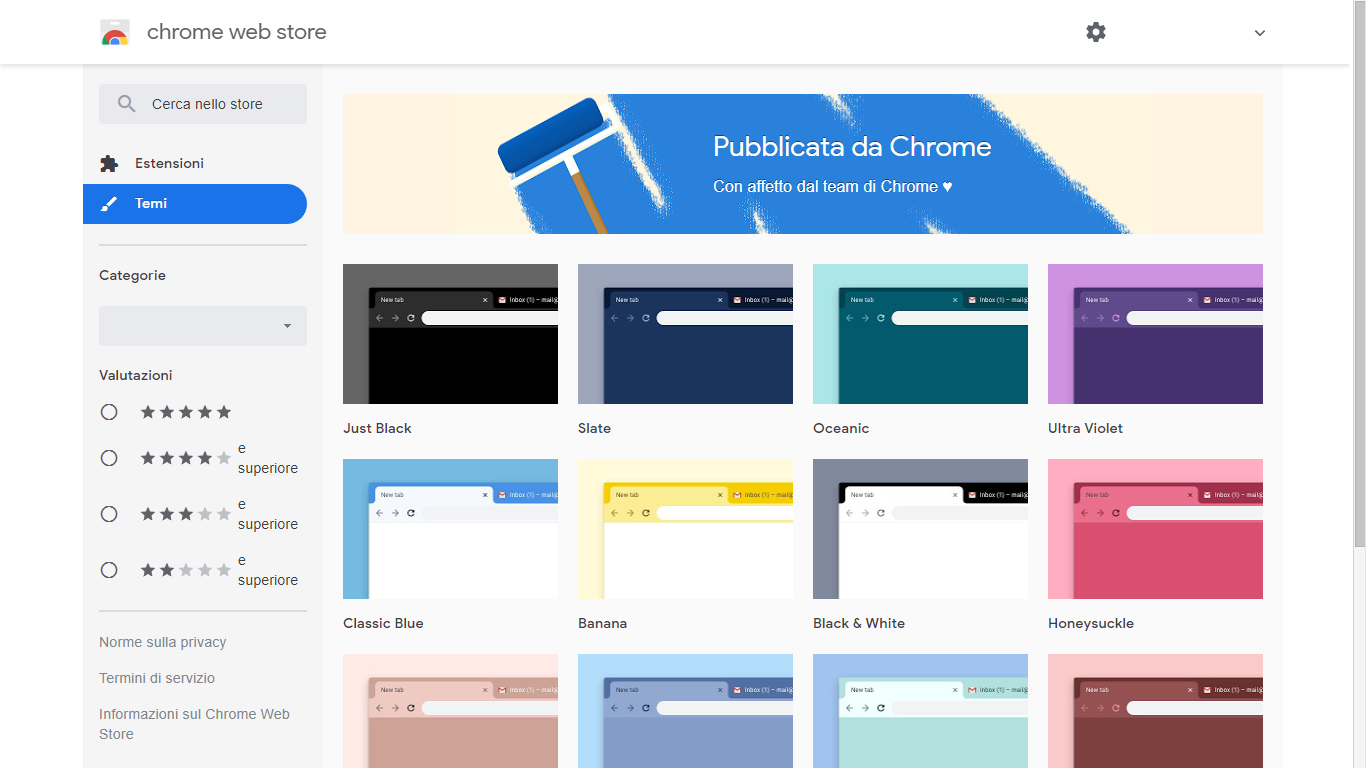Viewport: 1366px width, 768px height.
Task: Focus the 'Cerca nello store' search field
Action: tap(203, 104)
